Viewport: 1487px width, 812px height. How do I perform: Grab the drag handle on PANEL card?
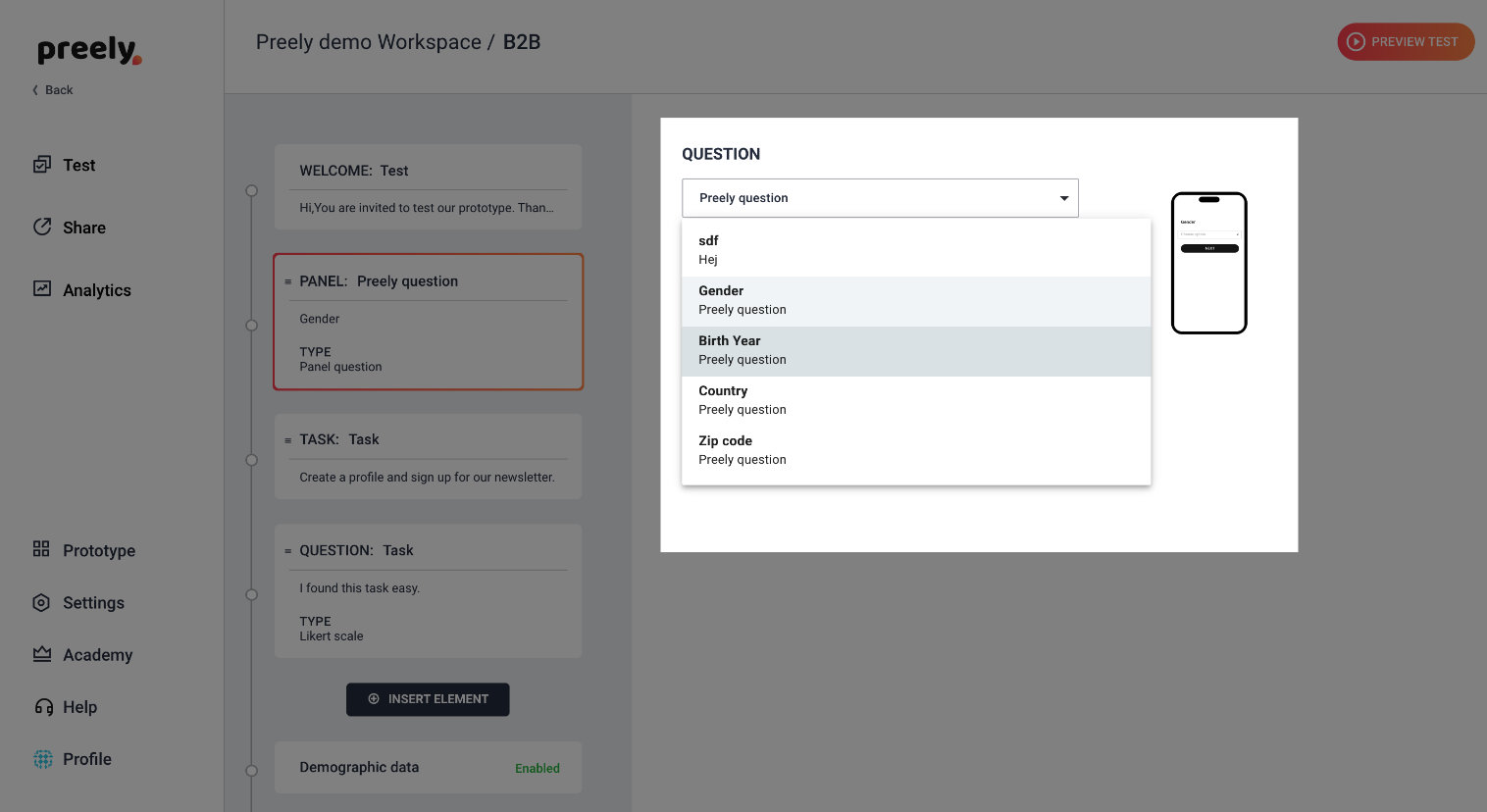287,281
